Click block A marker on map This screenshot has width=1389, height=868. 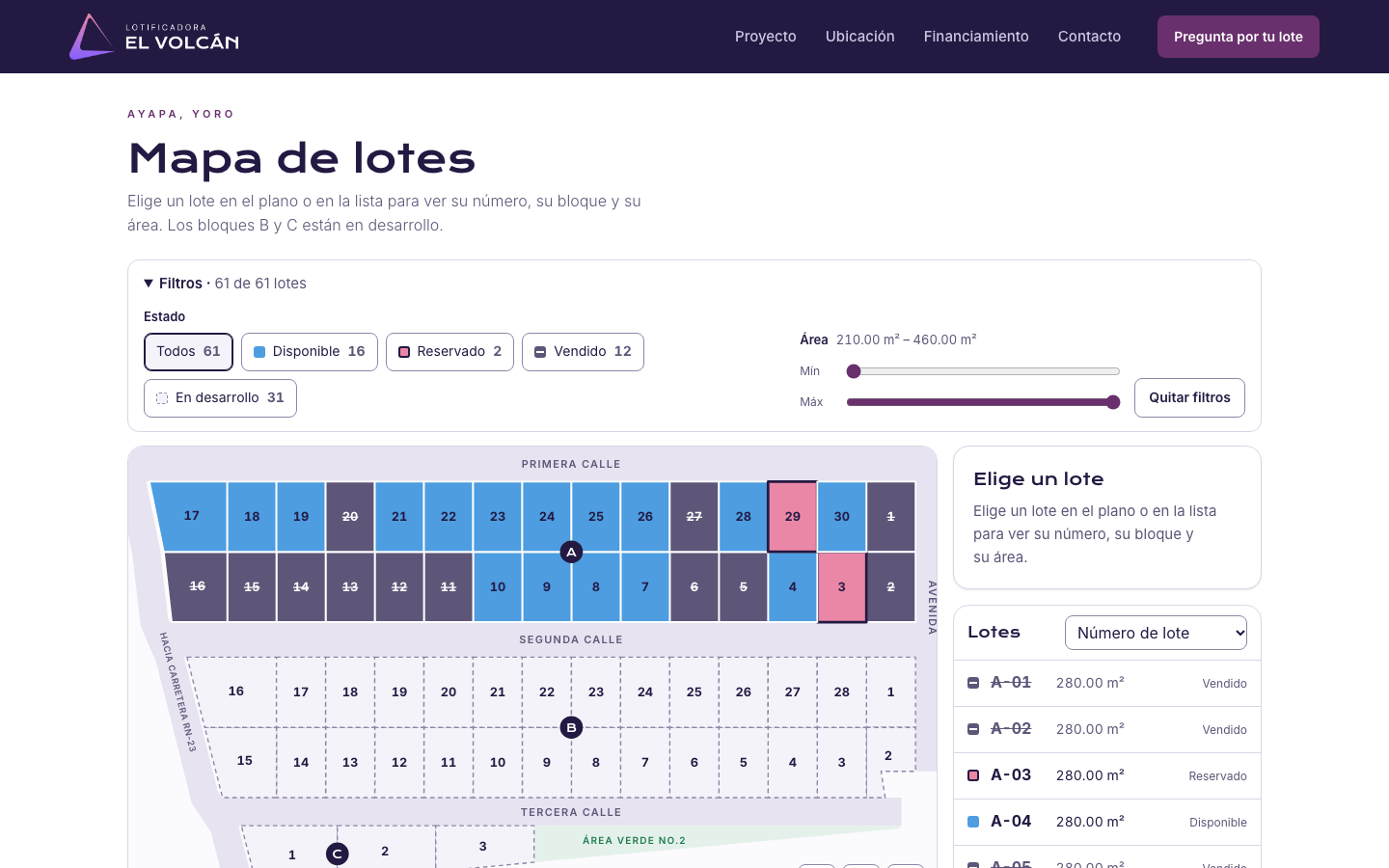(x=571, y=552)
